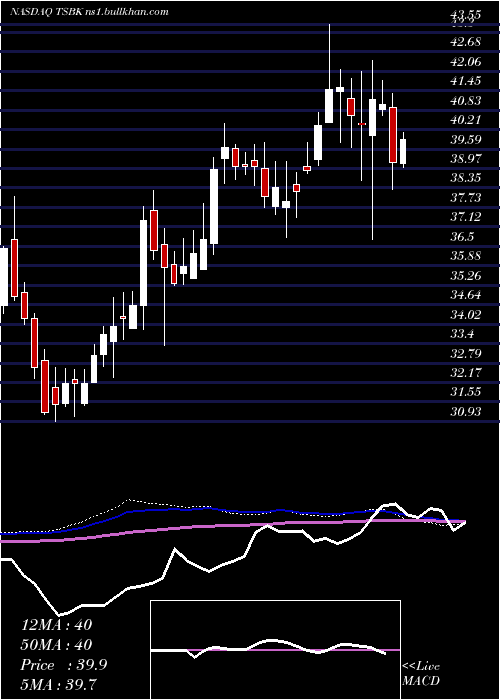
Task: Click the 37.73 axis label
Action: coord(465,197)
